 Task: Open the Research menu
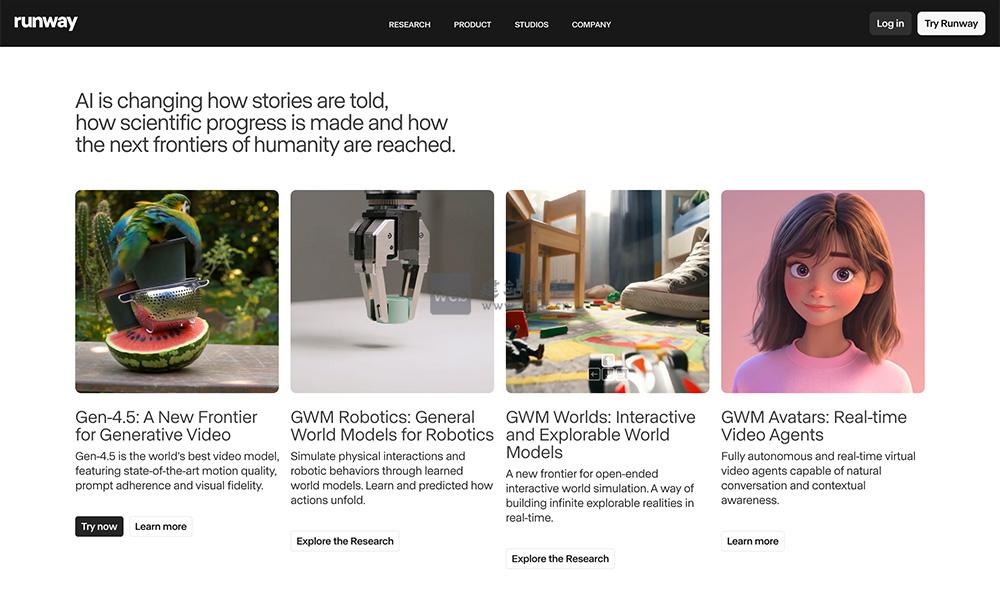[409, 24]
